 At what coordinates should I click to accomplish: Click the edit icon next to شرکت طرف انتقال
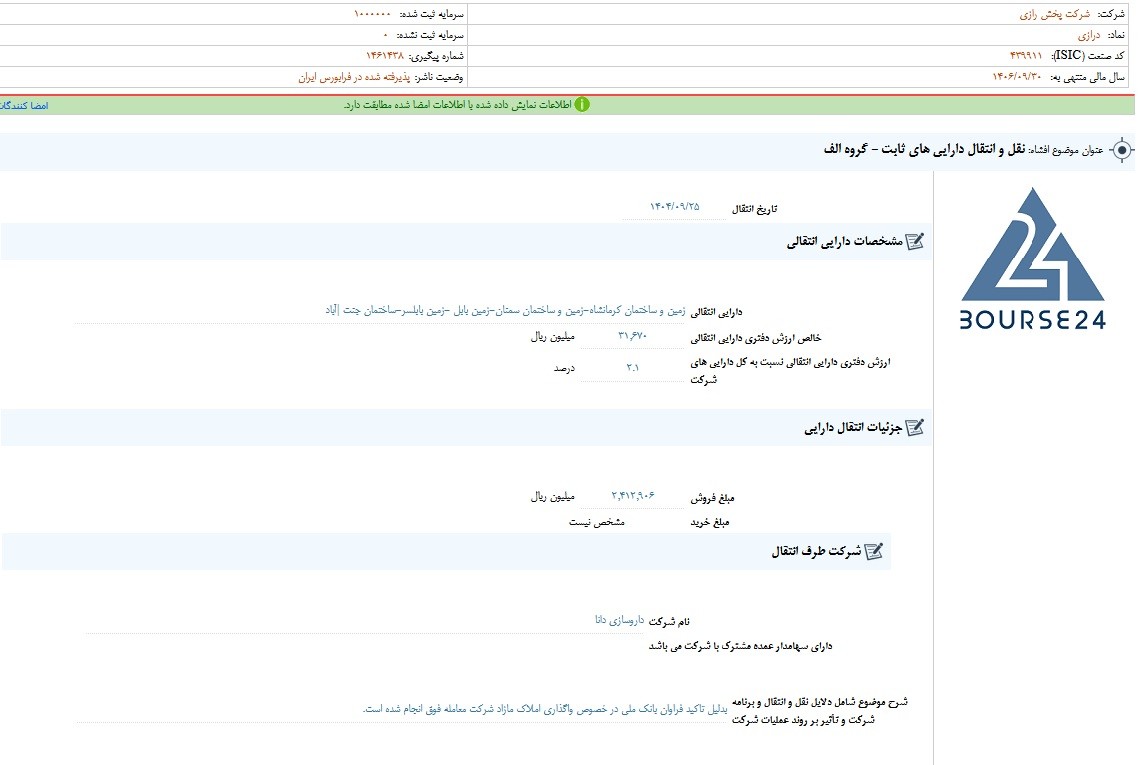pyautogui.click(x=875, y=552)
